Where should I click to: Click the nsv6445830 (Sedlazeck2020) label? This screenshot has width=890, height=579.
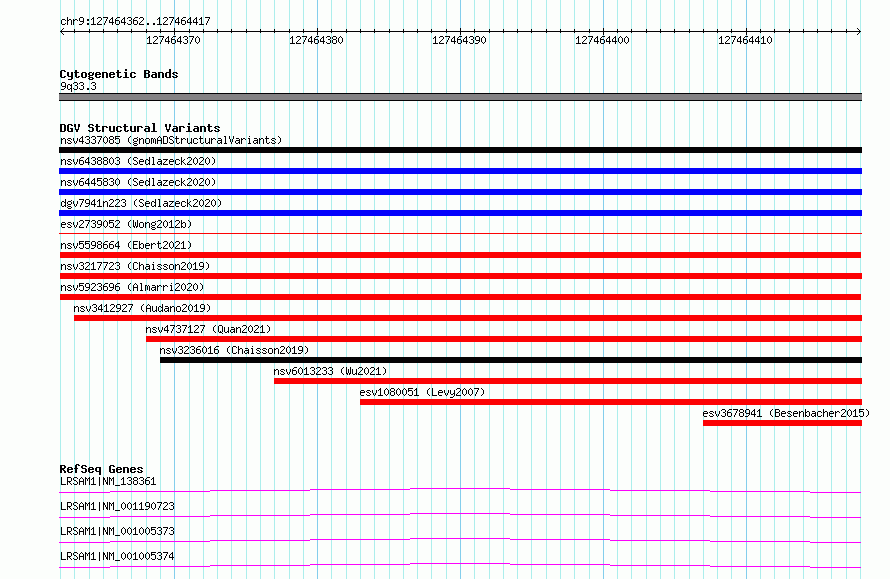click(138, 182)
